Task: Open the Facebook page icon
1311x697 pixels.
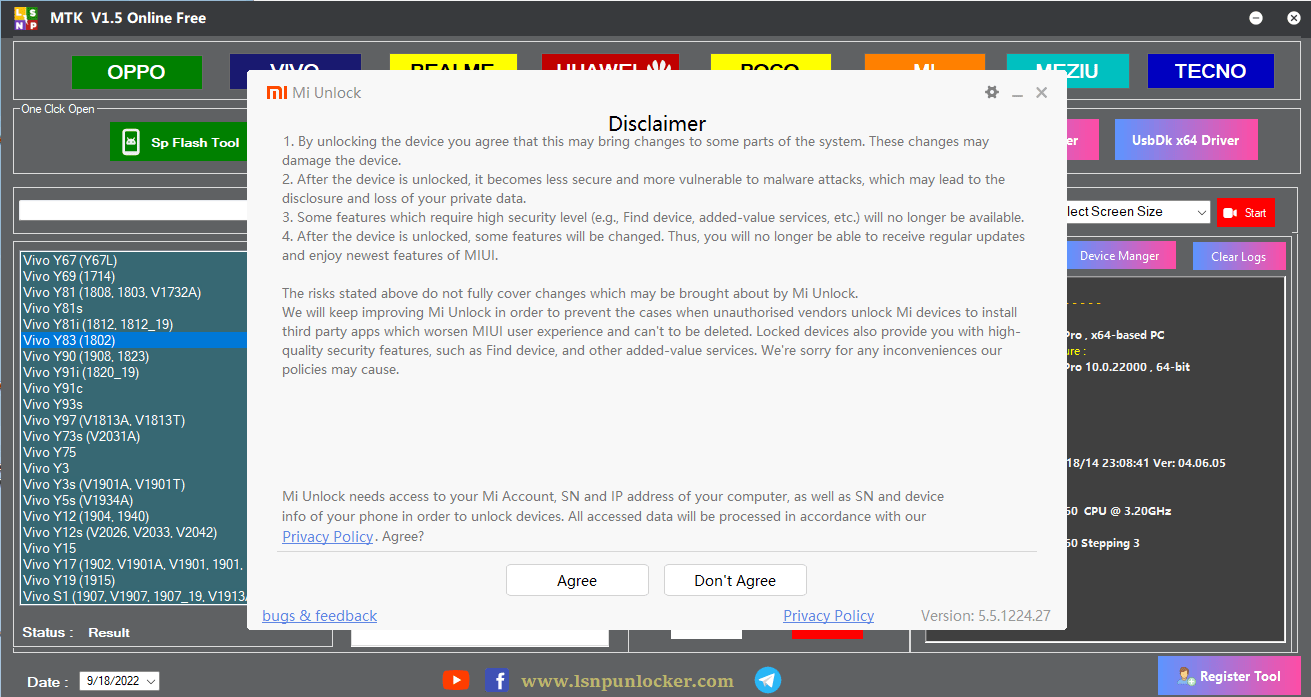Action: (497, 680)
